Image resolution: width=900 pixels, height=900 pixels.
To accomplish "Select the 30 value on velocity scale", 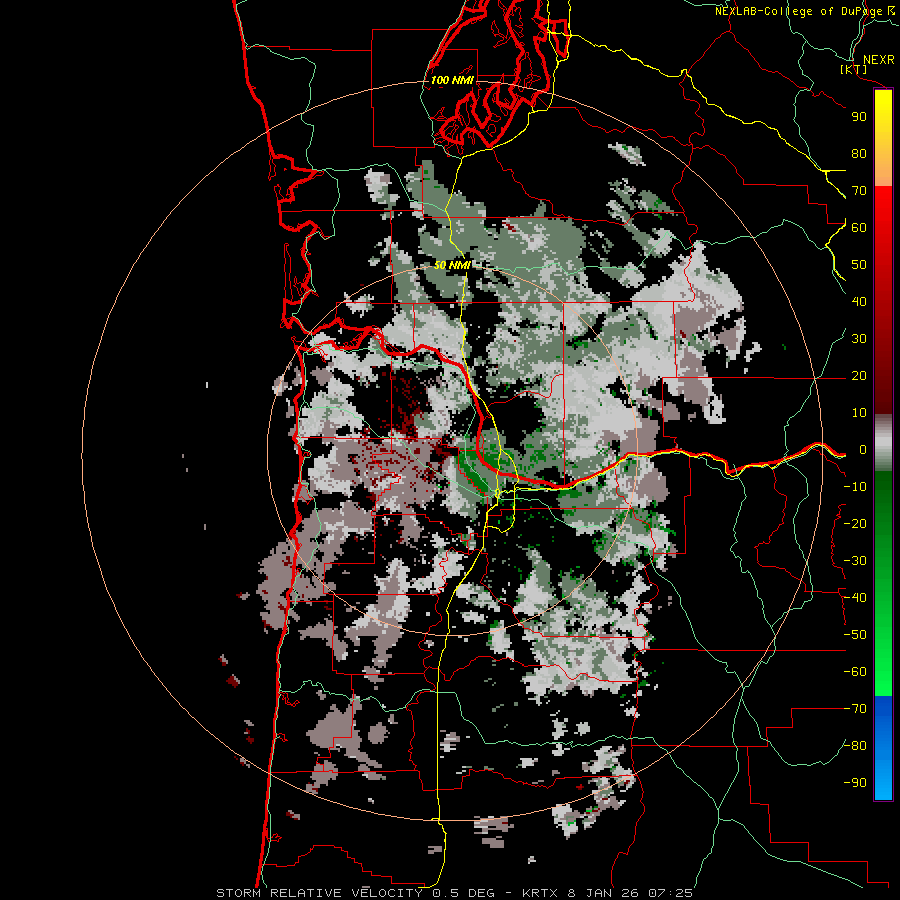I will click(859, 339).
